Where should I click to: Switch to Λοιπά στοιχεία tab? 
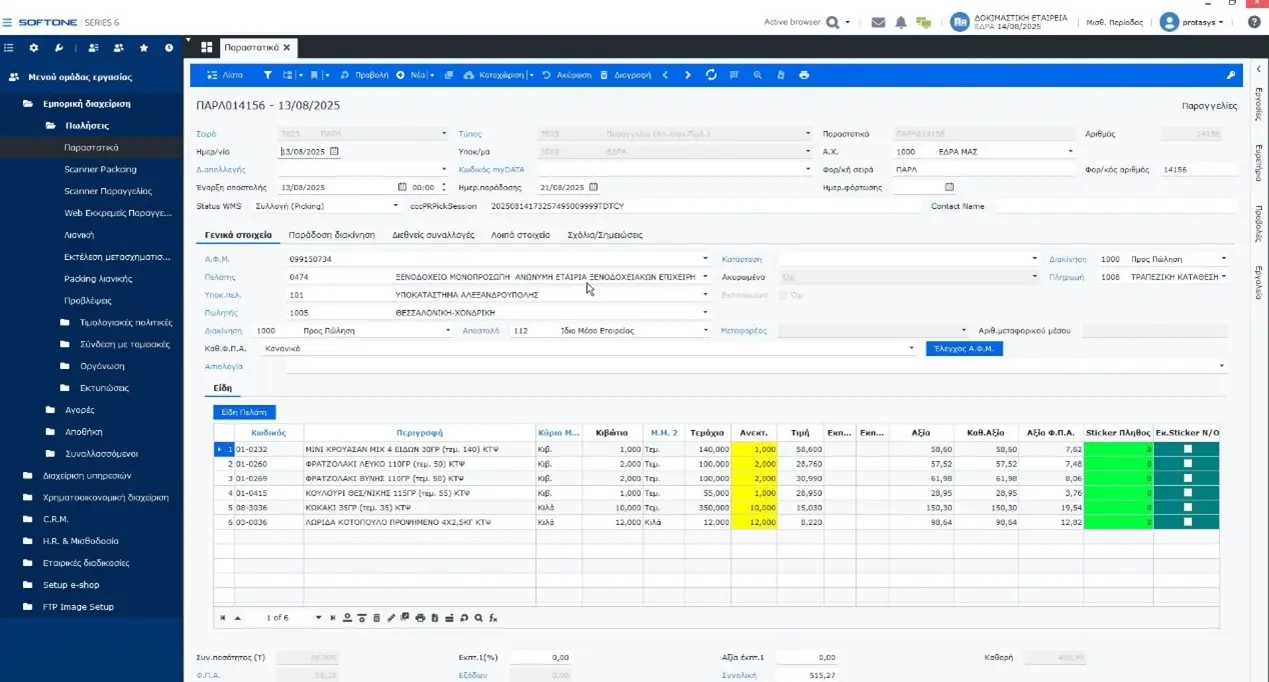coord(520,235)
